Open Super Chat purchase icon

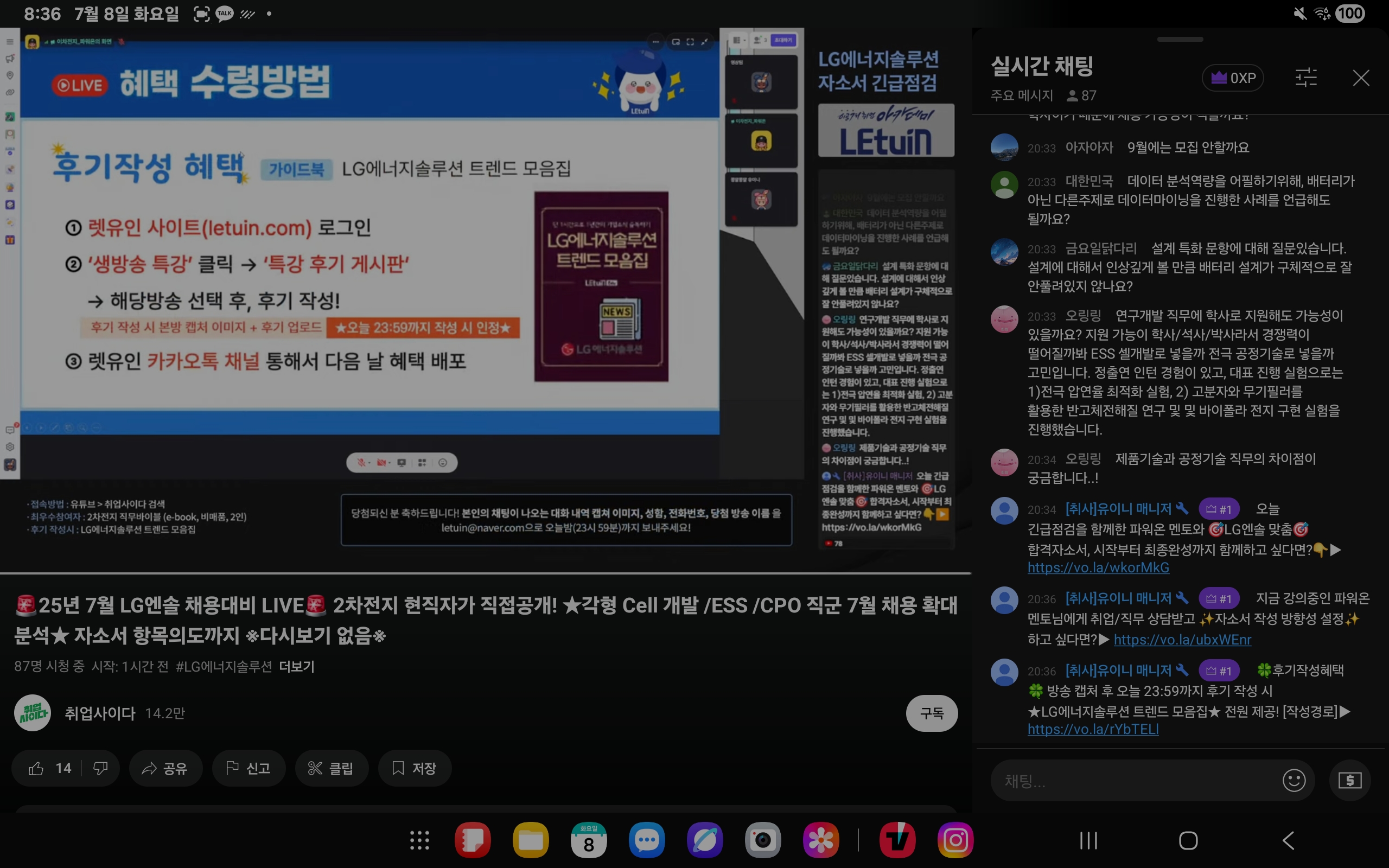[1350, 781]
